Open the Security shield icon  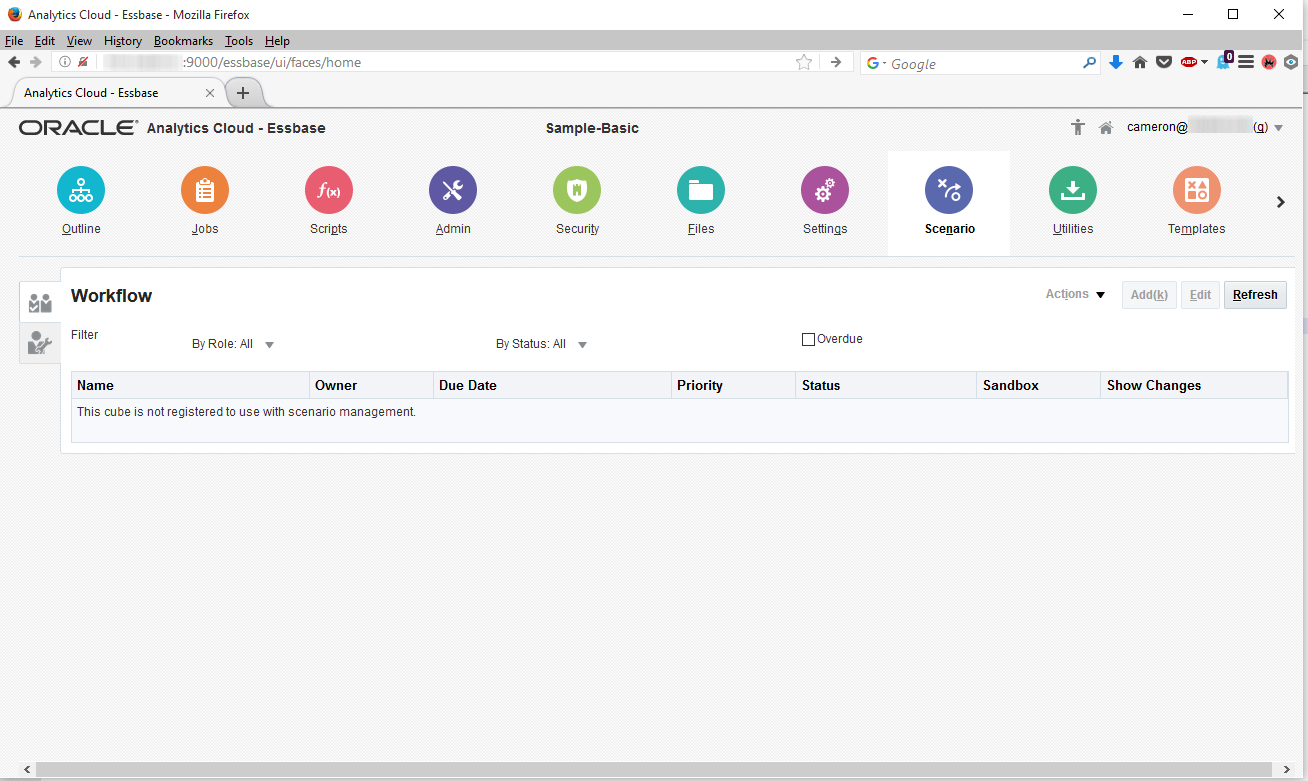coord(577,190)
